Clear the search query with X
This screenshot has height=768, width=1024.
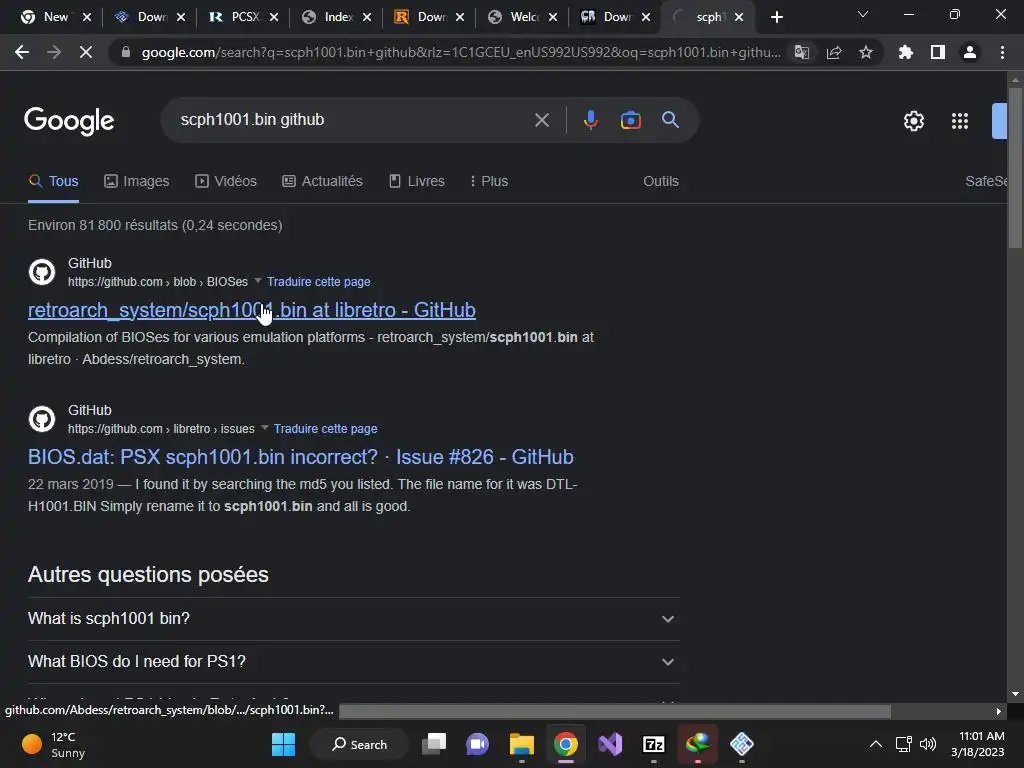pyautogui.click(x=541, y=120)
